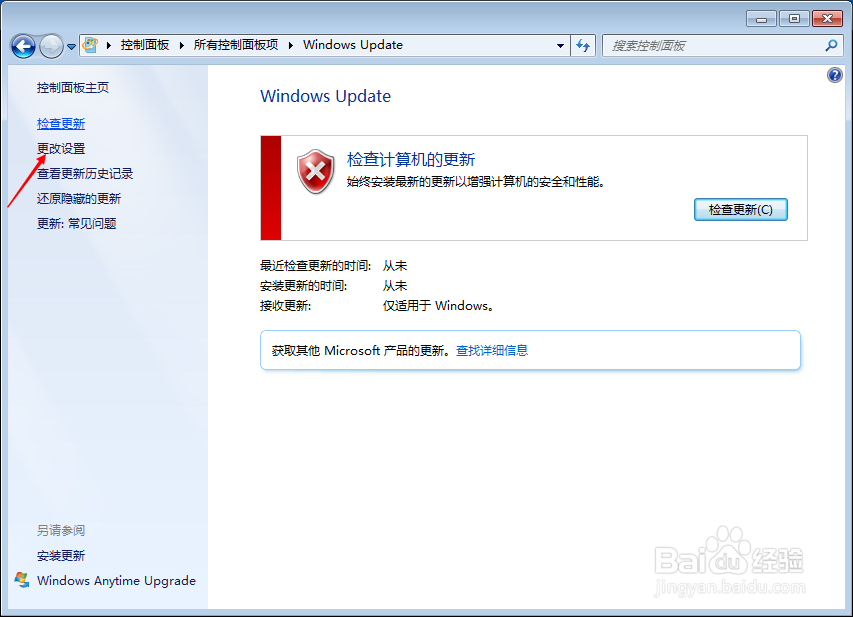This screenshot has height=617, width=853.
Task: Open the 查找详细信息 link
Action: 492,350
